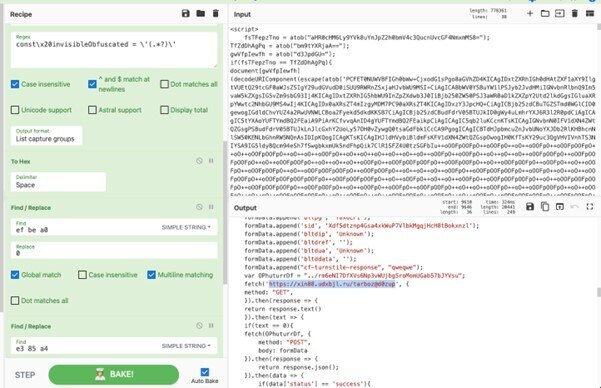601x388 pixels.
Task: Toggle ^ and $ match at newlines
Action: tap(92, 84)
